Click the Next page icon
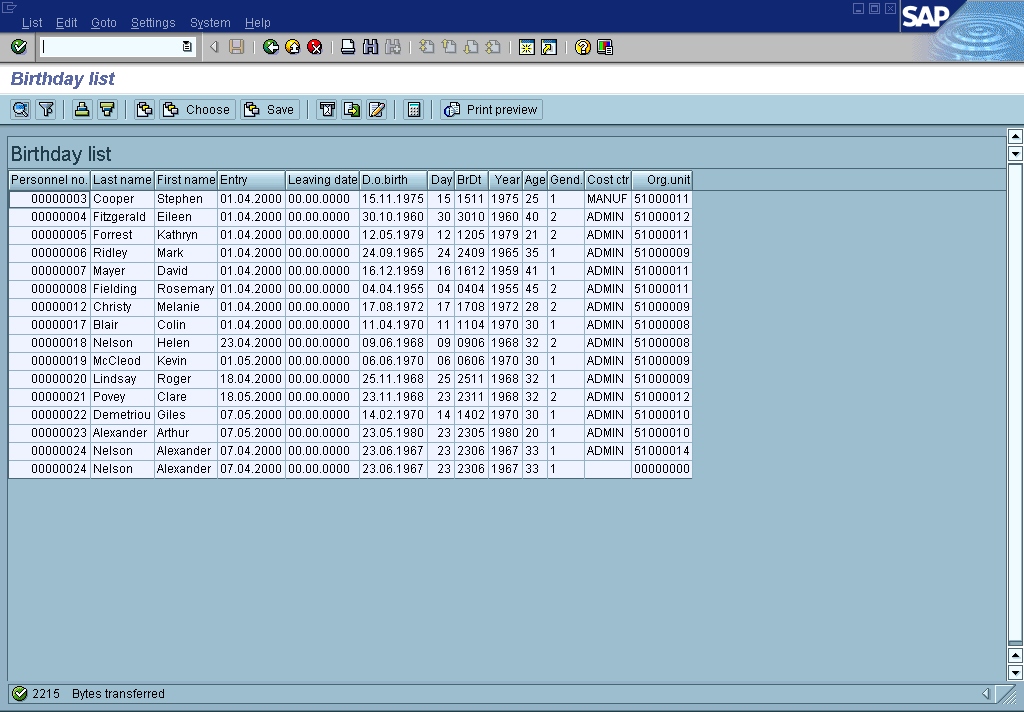 471,47
